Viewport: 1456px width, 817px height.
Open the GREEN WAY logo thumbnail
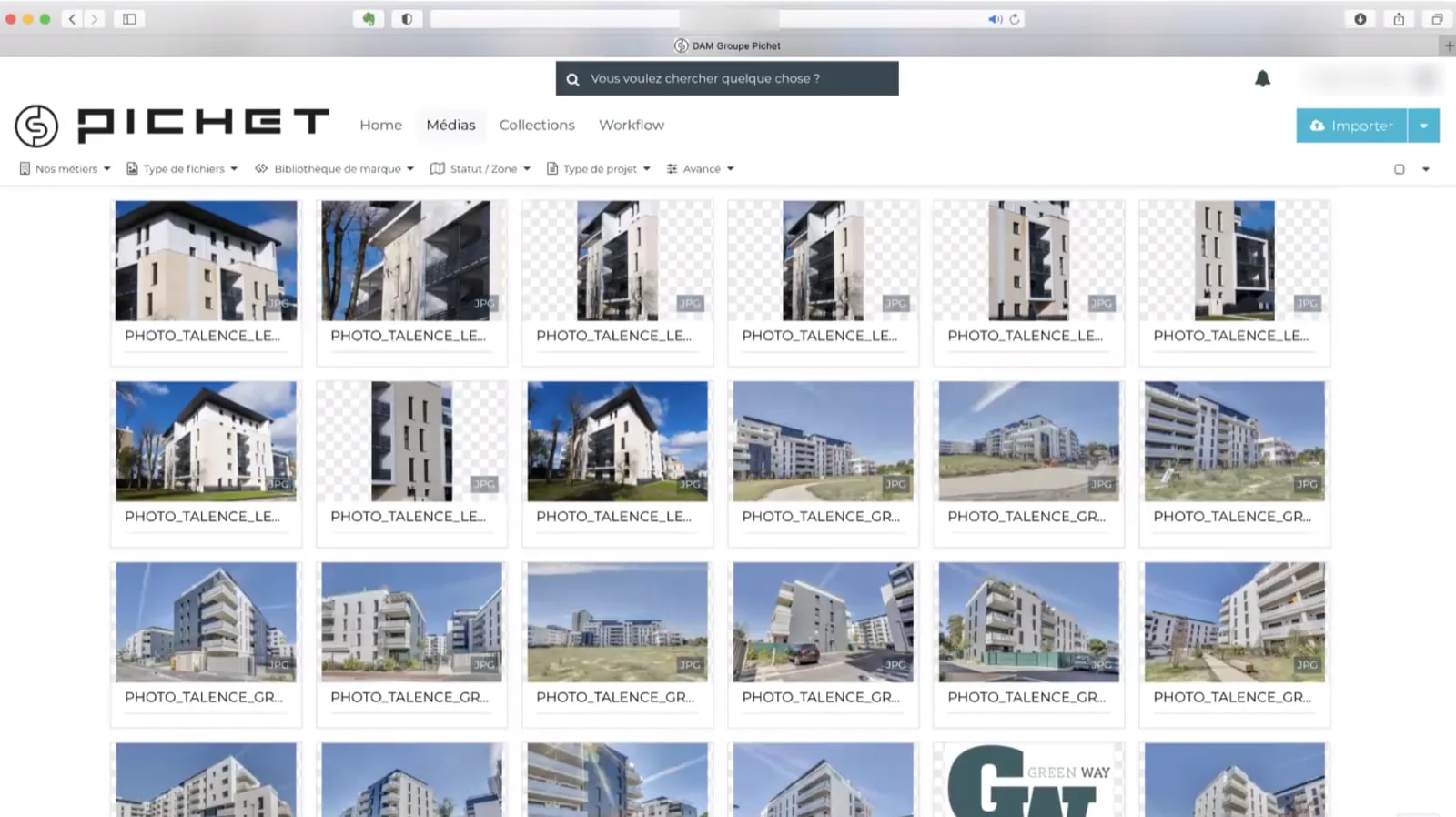click(1028, 780)
